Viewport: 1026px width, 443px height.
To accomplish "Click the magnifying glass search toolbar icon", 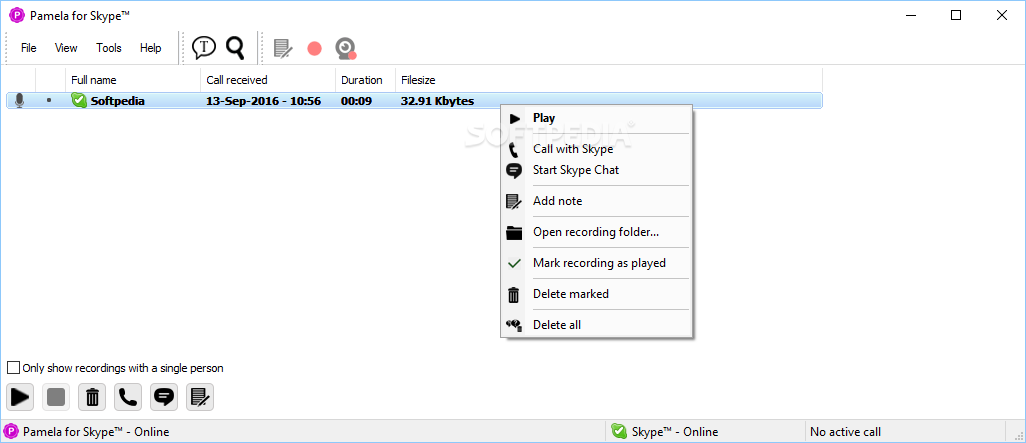I will [x=235, y=47].
